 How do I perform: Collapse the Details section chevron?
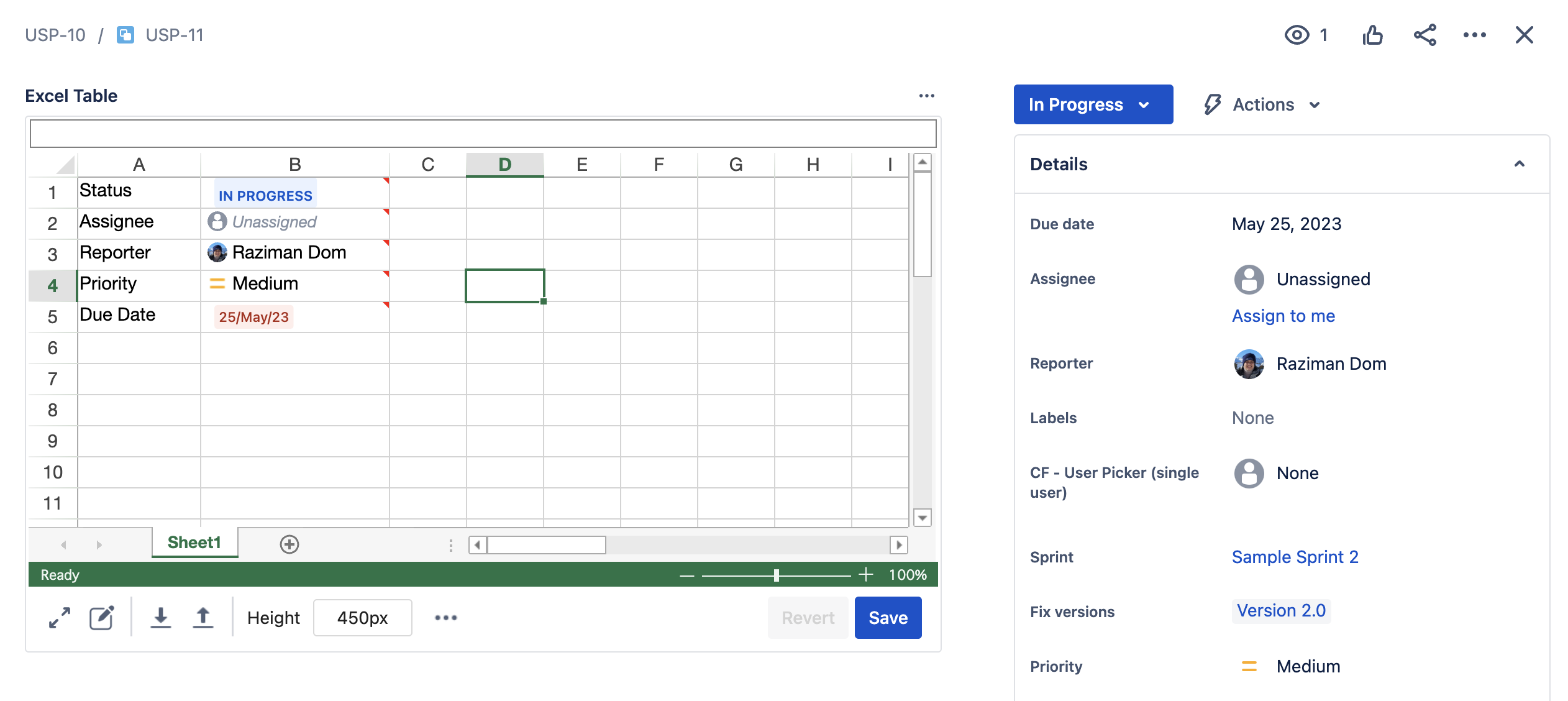click(x=1520, y=163)
